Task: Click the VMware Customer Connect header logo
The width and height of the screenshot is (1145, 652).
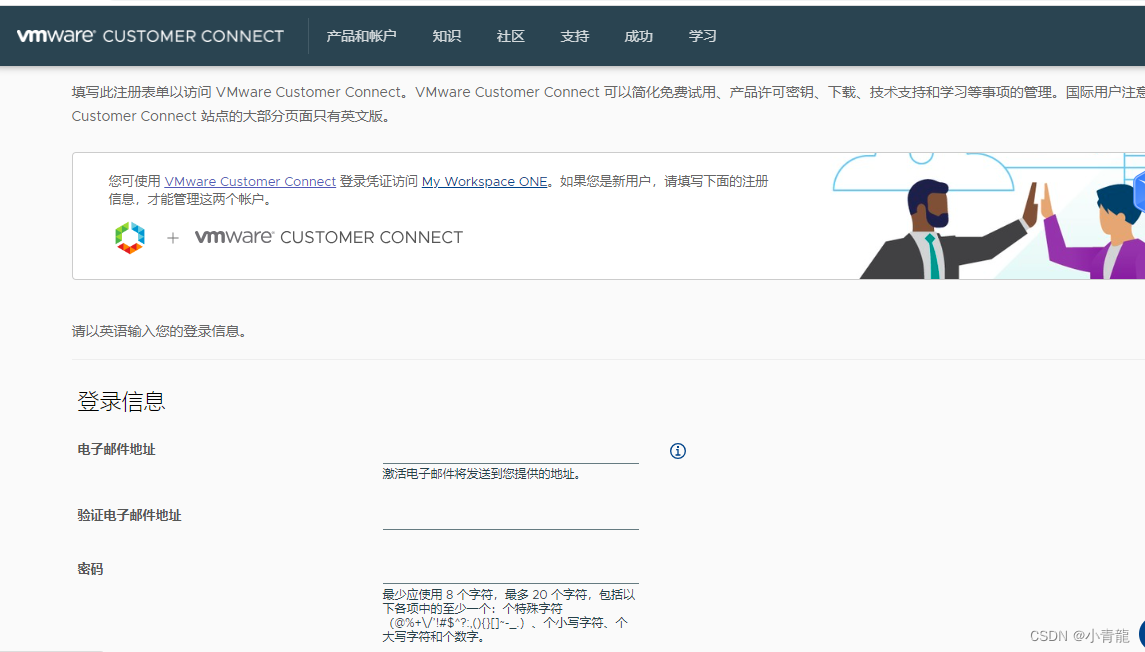Action: [150, 36]
